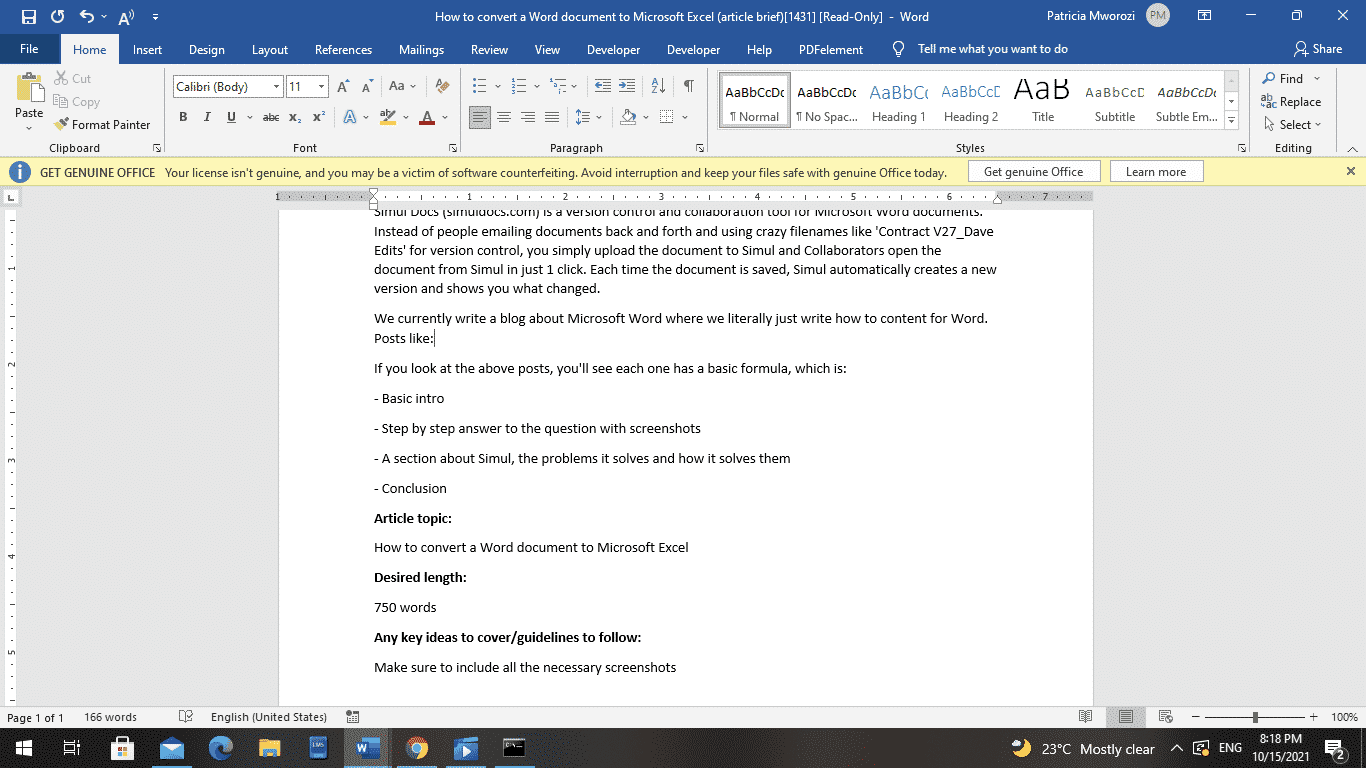Click the Paste clipboard icon

coord(29,87)
